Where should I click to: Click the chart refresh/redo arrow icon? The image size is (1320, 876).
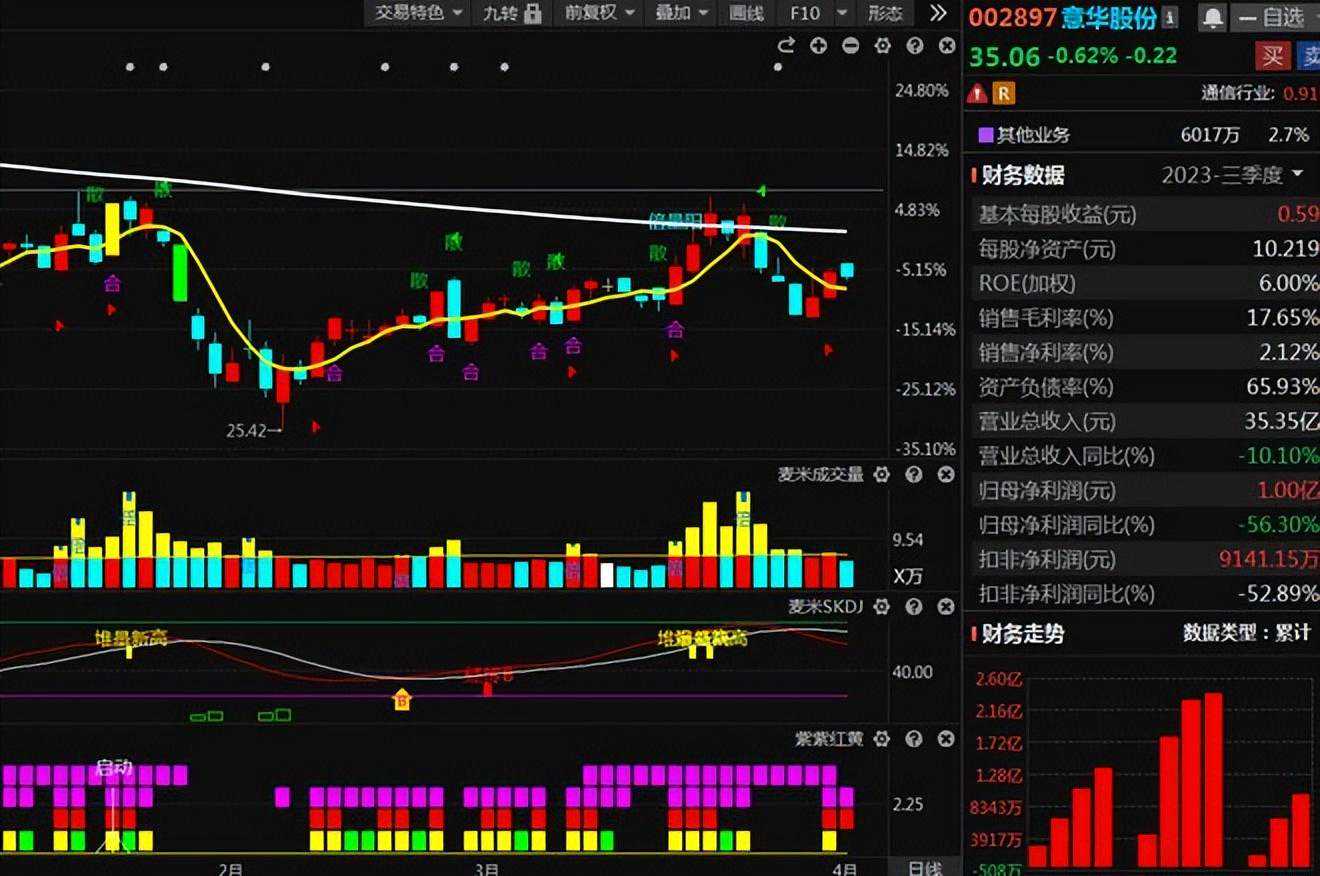point(786,45)
